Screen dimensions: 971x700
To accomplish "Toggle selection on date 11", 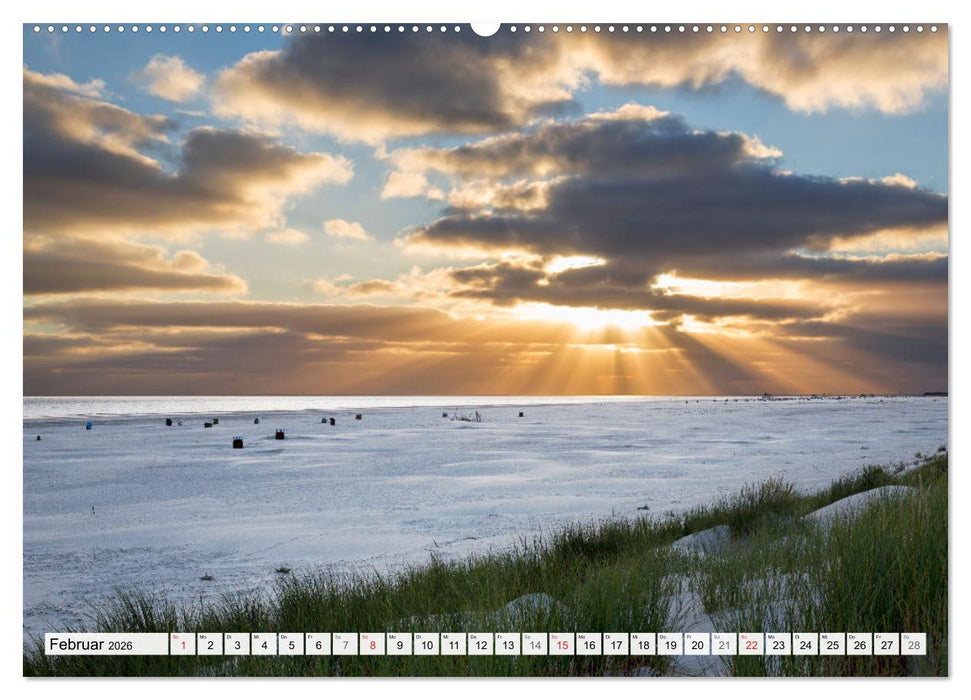I will coord(456,647).
